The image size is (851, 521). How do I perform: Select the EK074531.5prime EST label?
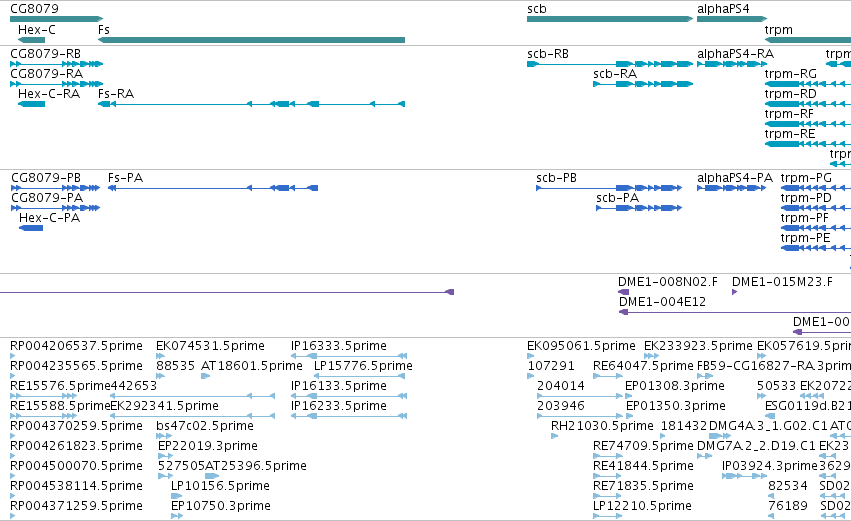[x=211, y=346]
